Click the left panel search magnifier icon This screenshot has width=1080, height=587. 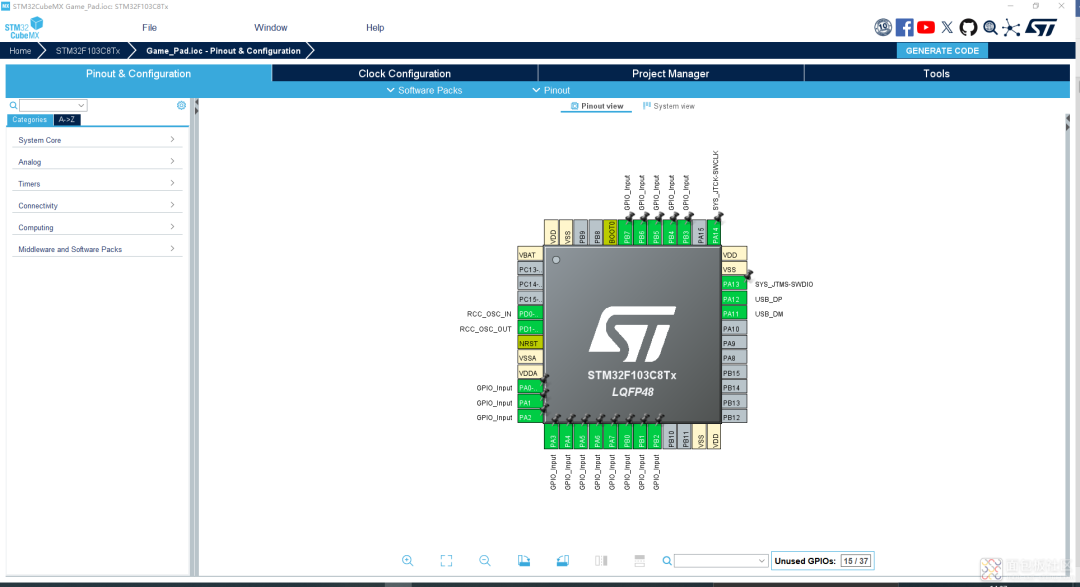(13, 105)
